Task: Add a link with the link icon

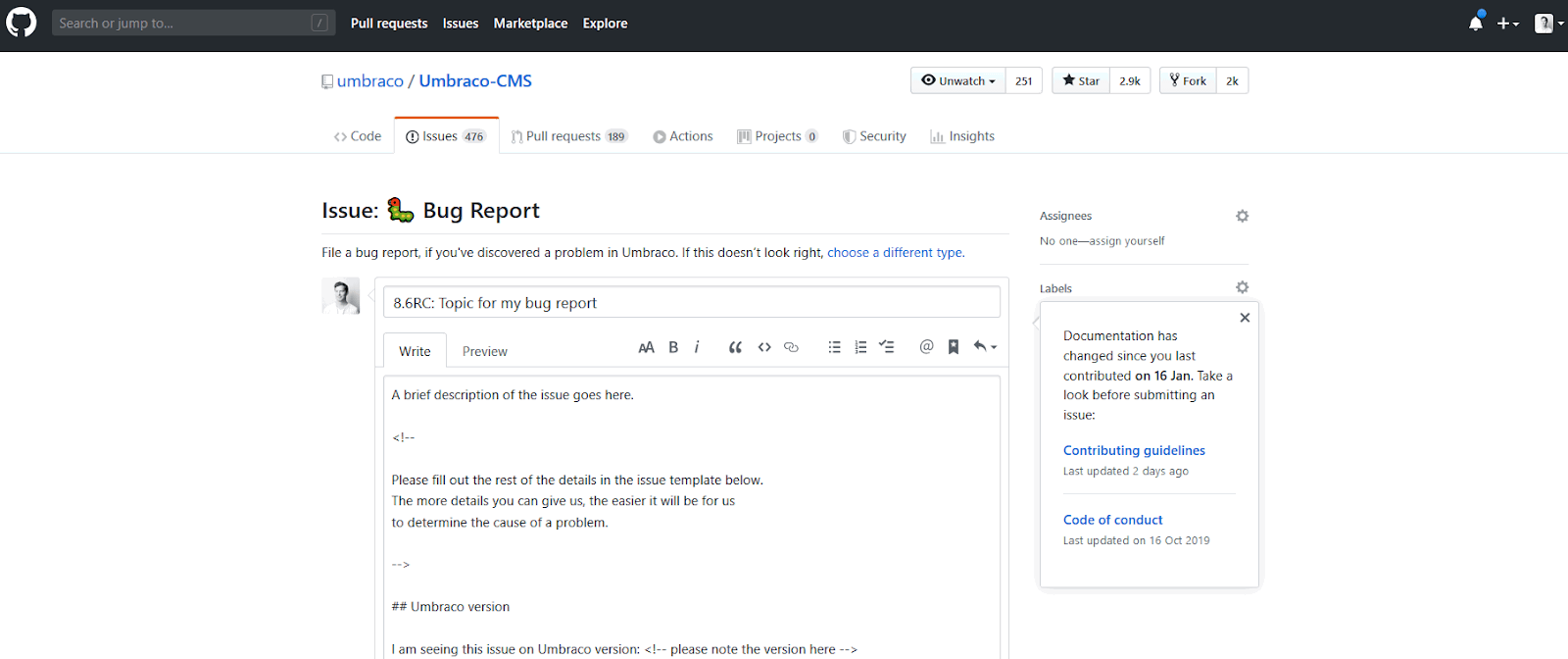Action: (792, 347)
